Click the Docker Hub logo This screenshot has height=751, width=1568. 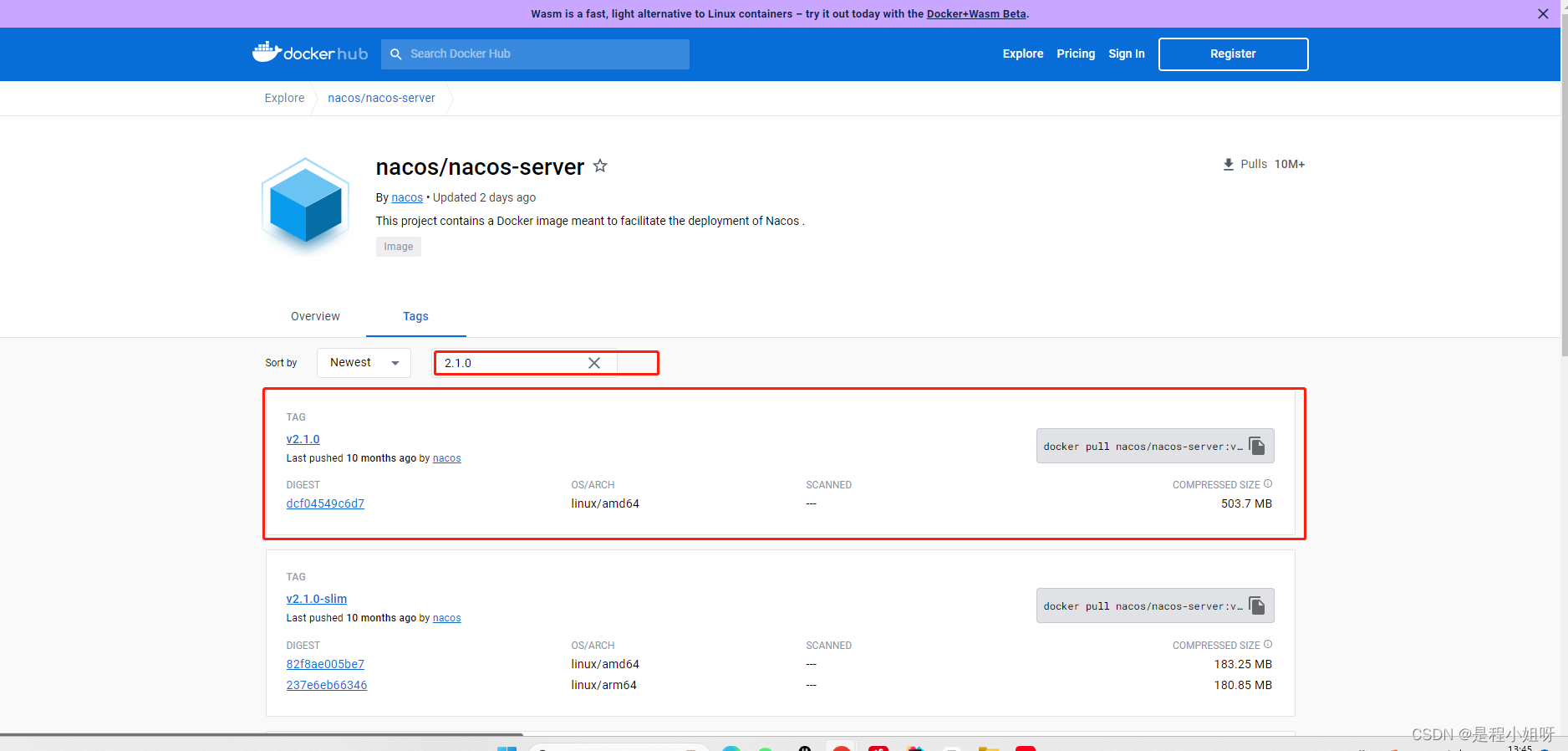tap(310, 54)
